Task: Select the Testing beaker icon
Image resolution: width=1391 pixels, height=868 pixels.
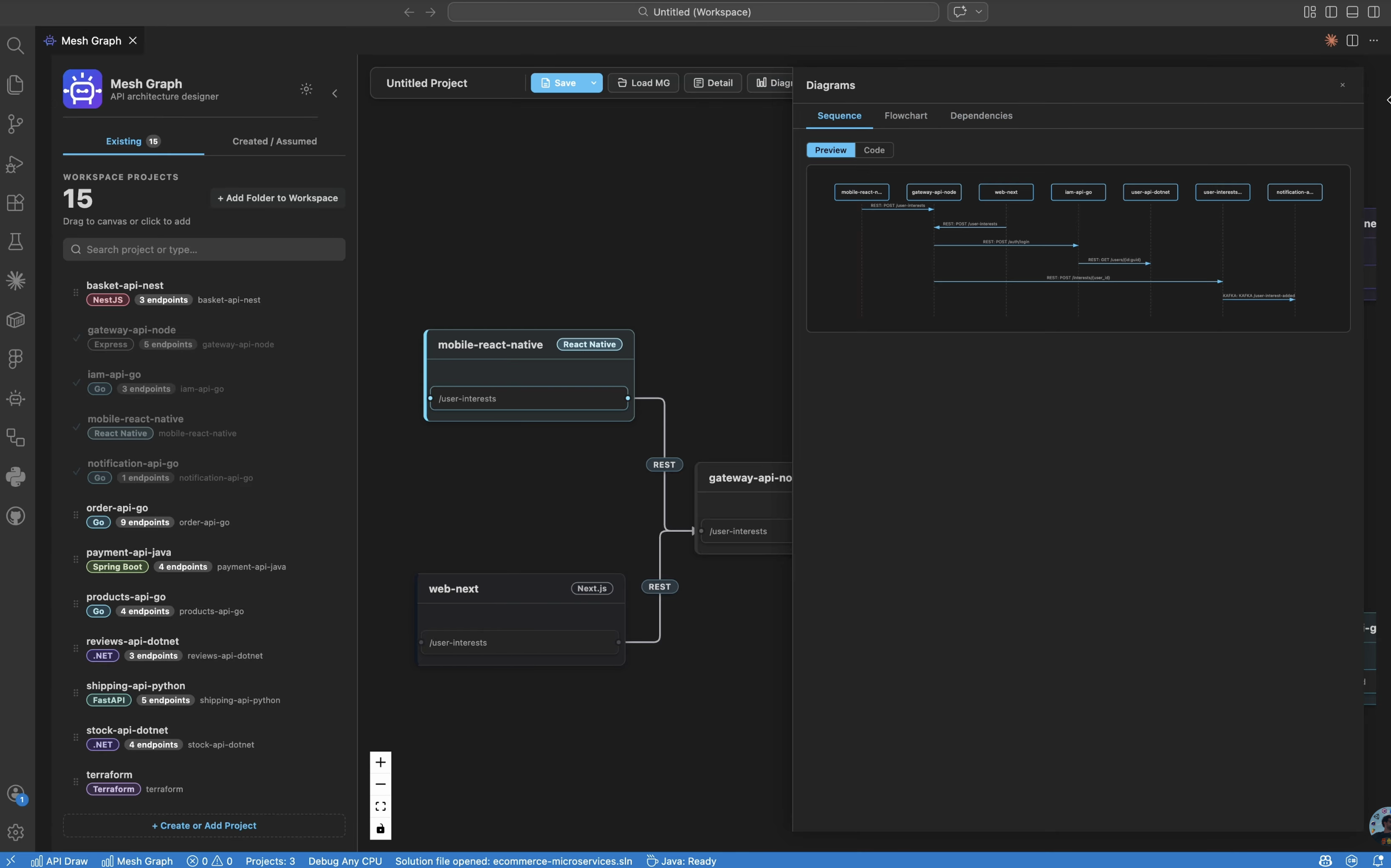Action: (15, 241)
